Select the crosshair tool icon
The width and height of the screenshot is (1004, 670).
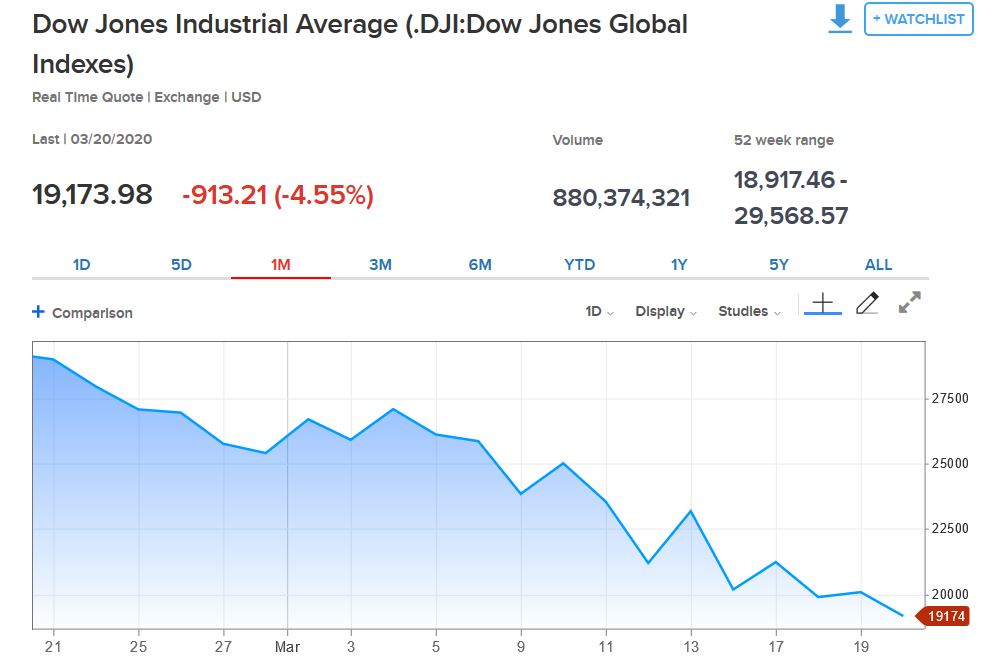pyautogui.click(x=822, y=303)
